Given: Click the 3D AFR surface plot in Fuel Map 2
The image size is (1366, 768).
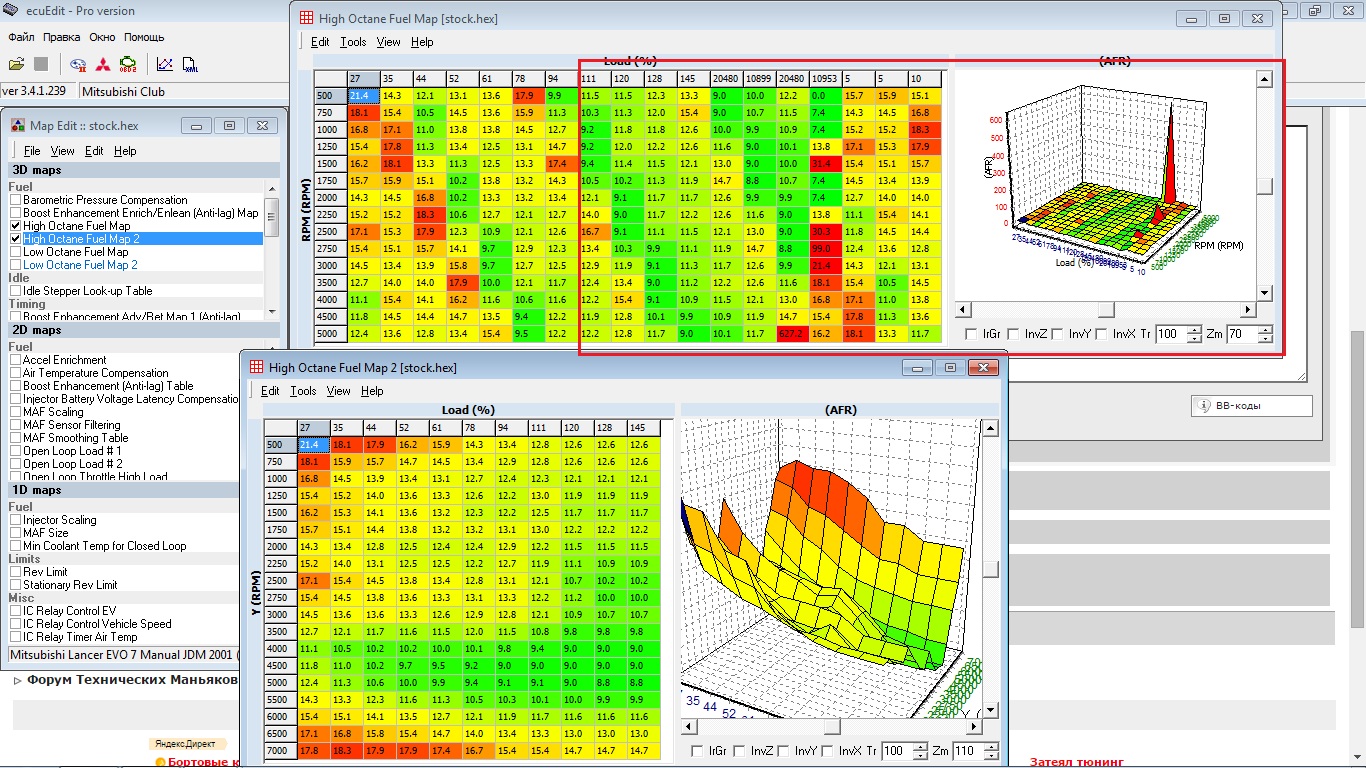Looking at the screenshot, I should click(832, 568).
